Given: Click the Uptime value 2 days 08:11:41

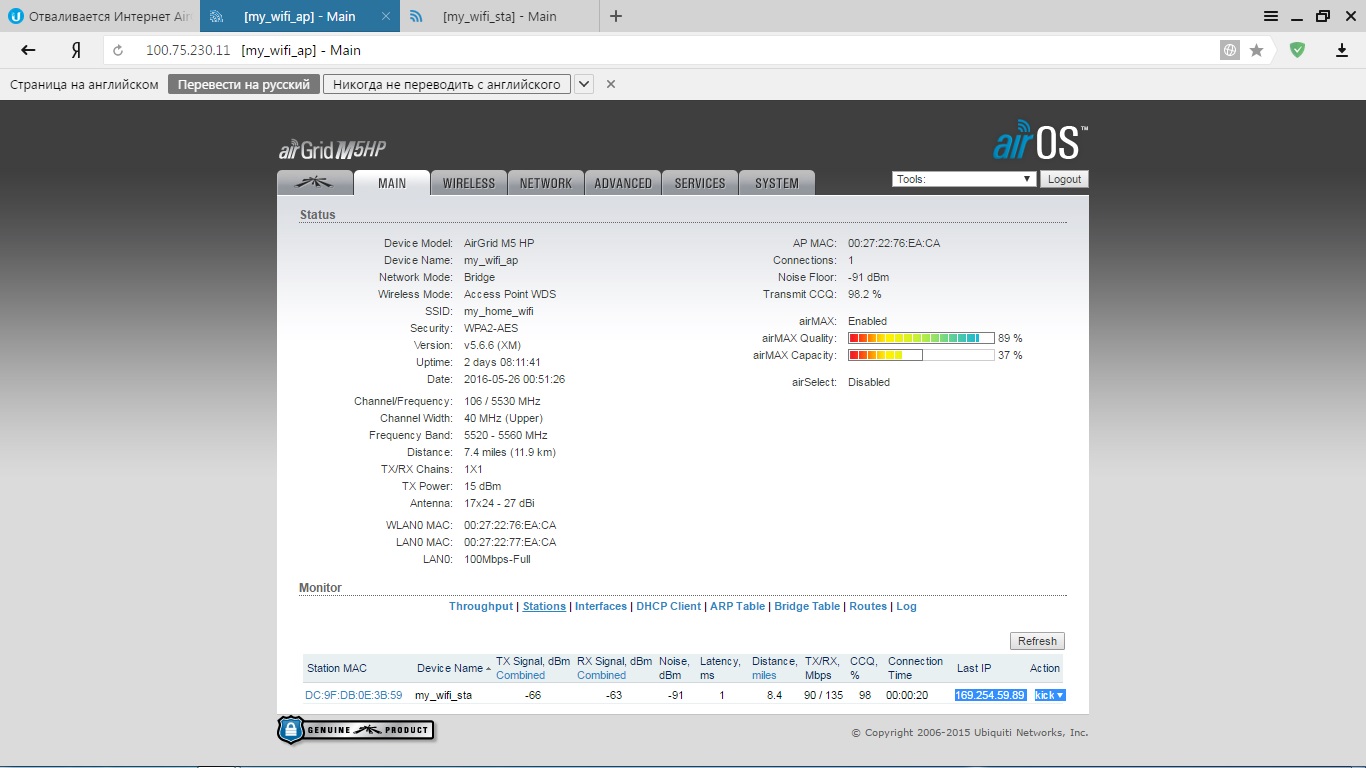Looking at the screenshot, I should coord(502,362).
